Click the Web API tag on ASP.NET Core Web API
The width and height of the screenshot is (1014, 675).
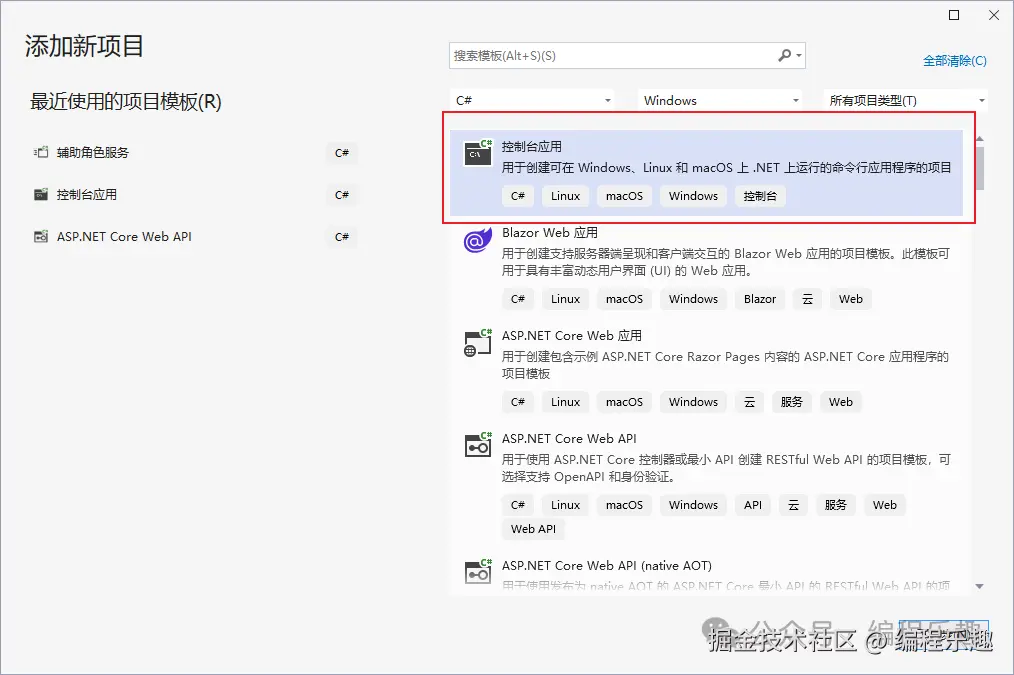coord(534,529)
